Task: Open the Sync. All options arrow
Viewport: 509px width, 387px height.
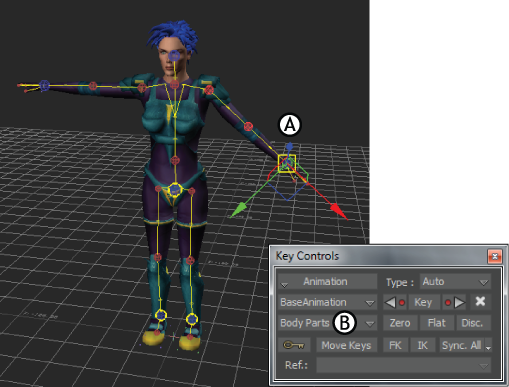Action: 488,346
